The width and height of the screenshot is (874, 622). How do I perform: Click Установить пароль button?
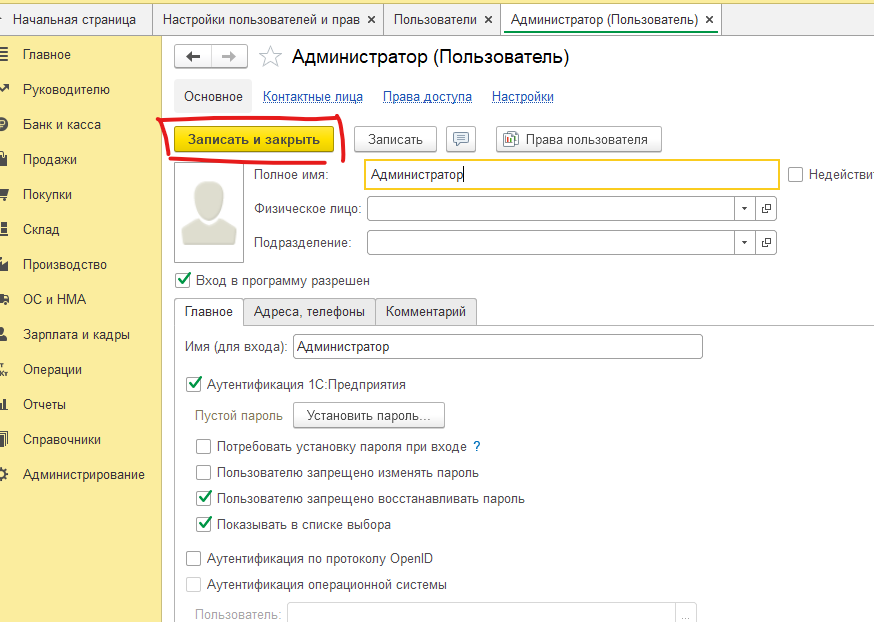(x=368, y=415)
